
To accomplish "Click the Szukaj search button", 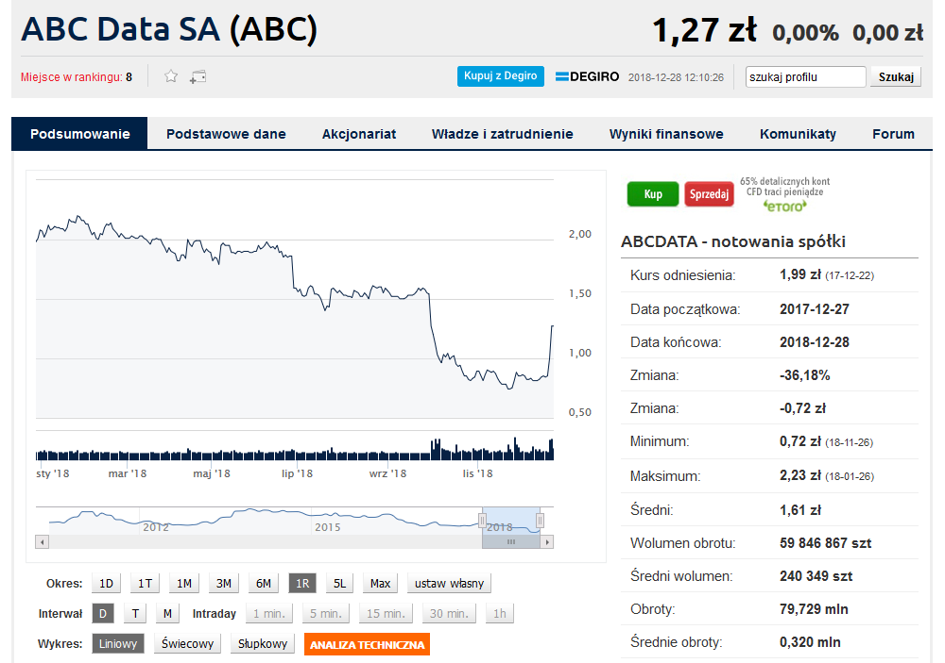I will pos(896,77).
